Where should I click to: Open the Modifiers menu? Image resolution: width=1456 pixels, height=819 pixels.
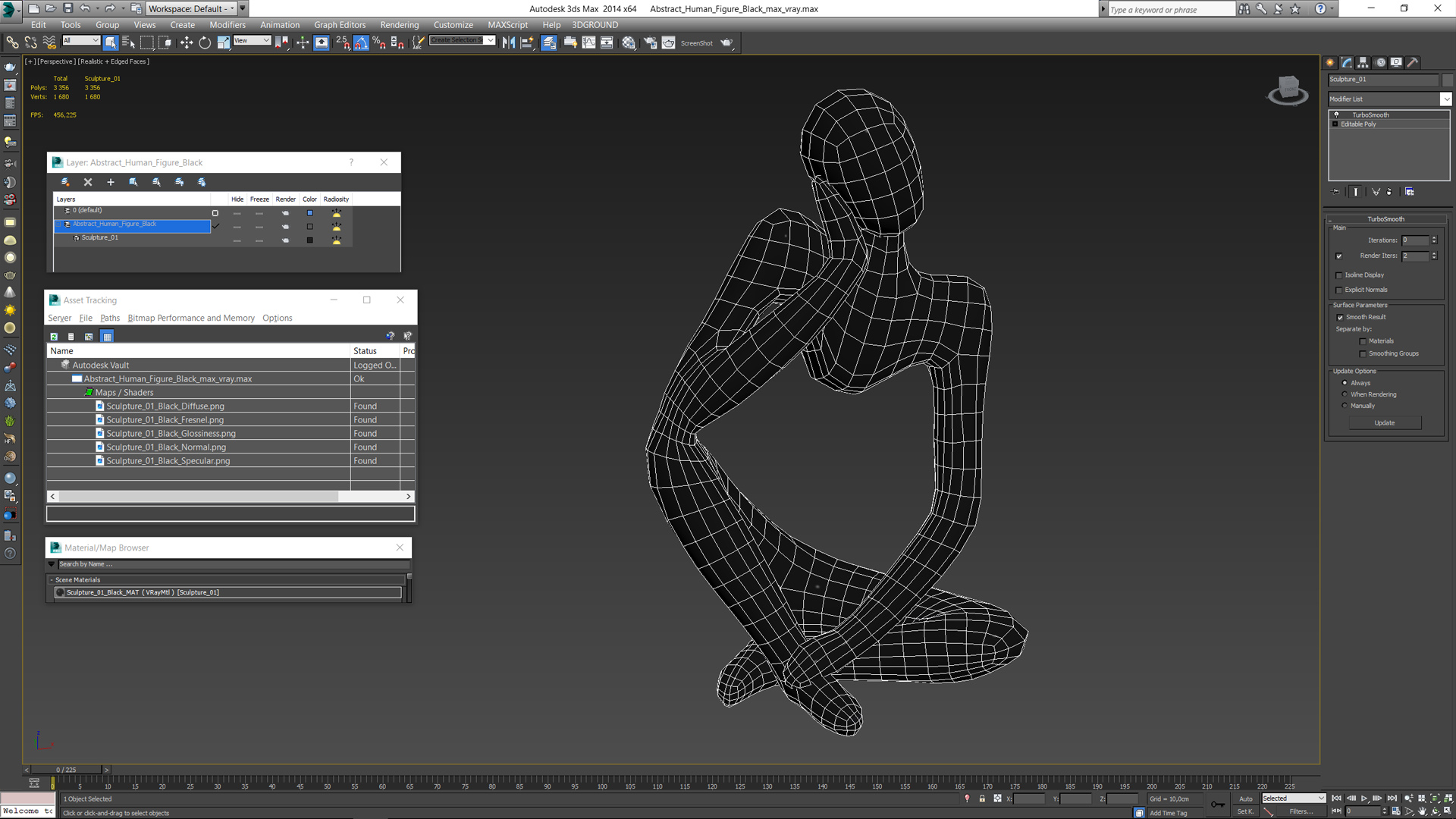(x=227, y=25)
